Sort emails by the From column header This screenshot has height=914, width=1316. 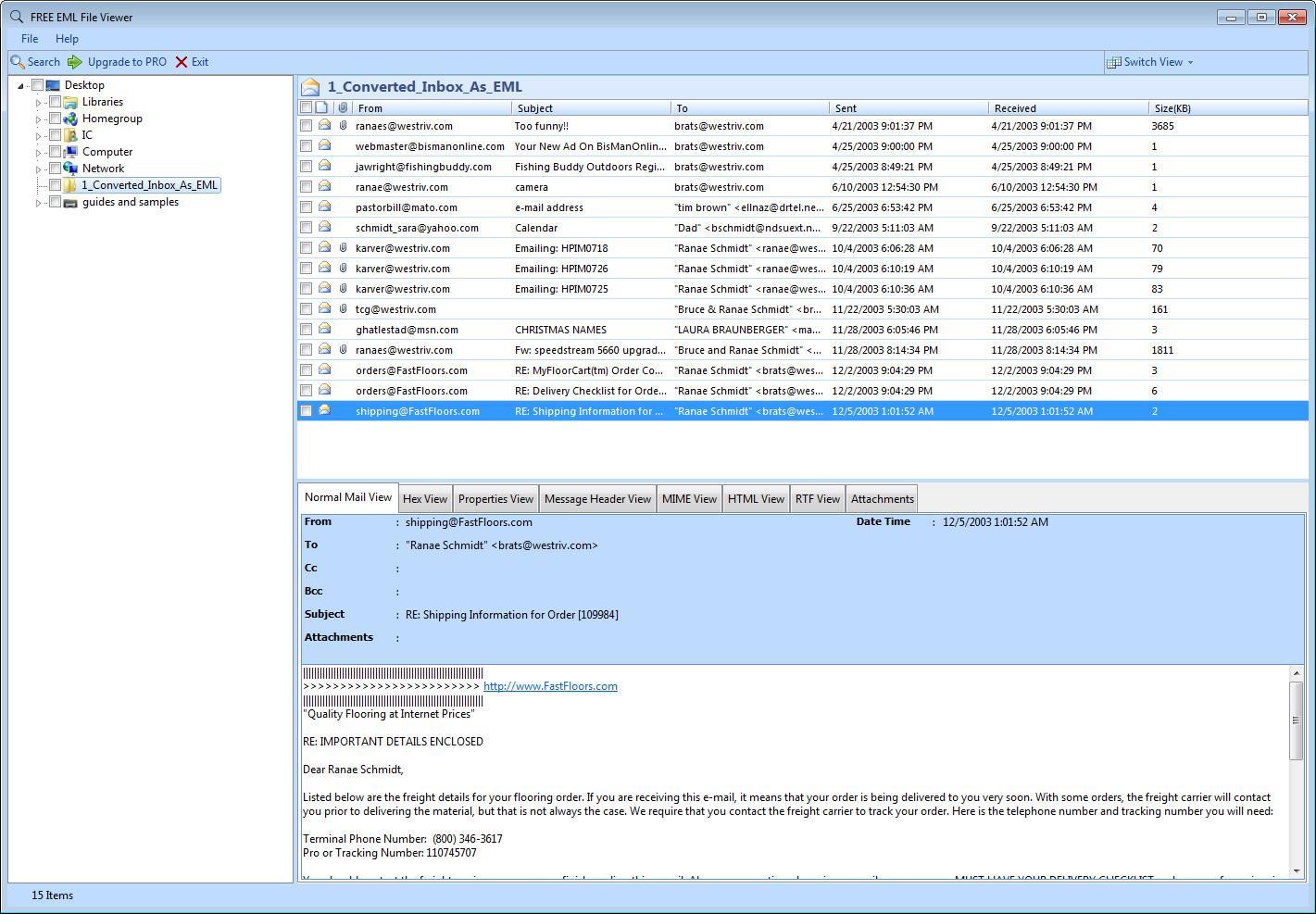coord(432,108)
